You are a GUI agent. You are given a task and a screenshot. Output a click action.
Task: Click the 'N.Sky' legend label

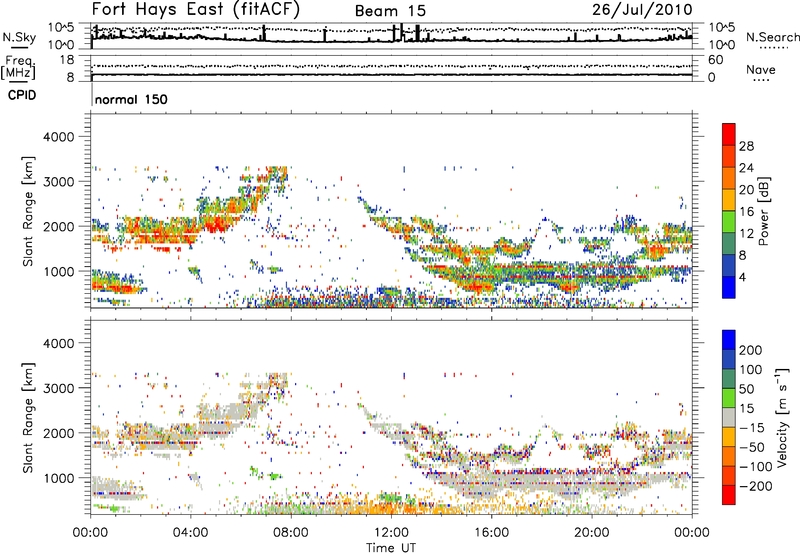19,37
